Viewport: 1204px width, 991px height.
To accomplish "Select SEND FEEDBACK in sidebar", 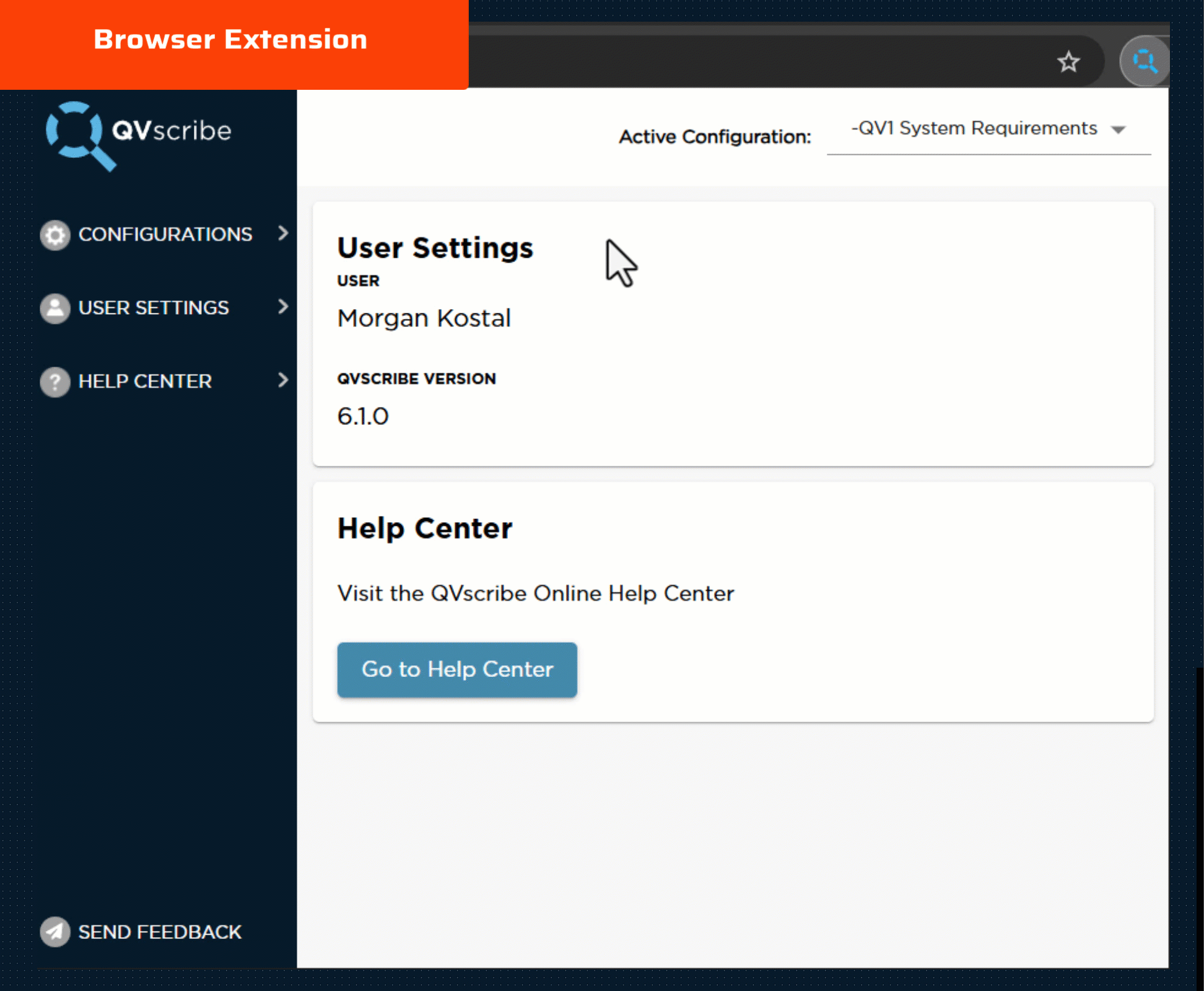I will pyautogui.click(x=141, y=932).
